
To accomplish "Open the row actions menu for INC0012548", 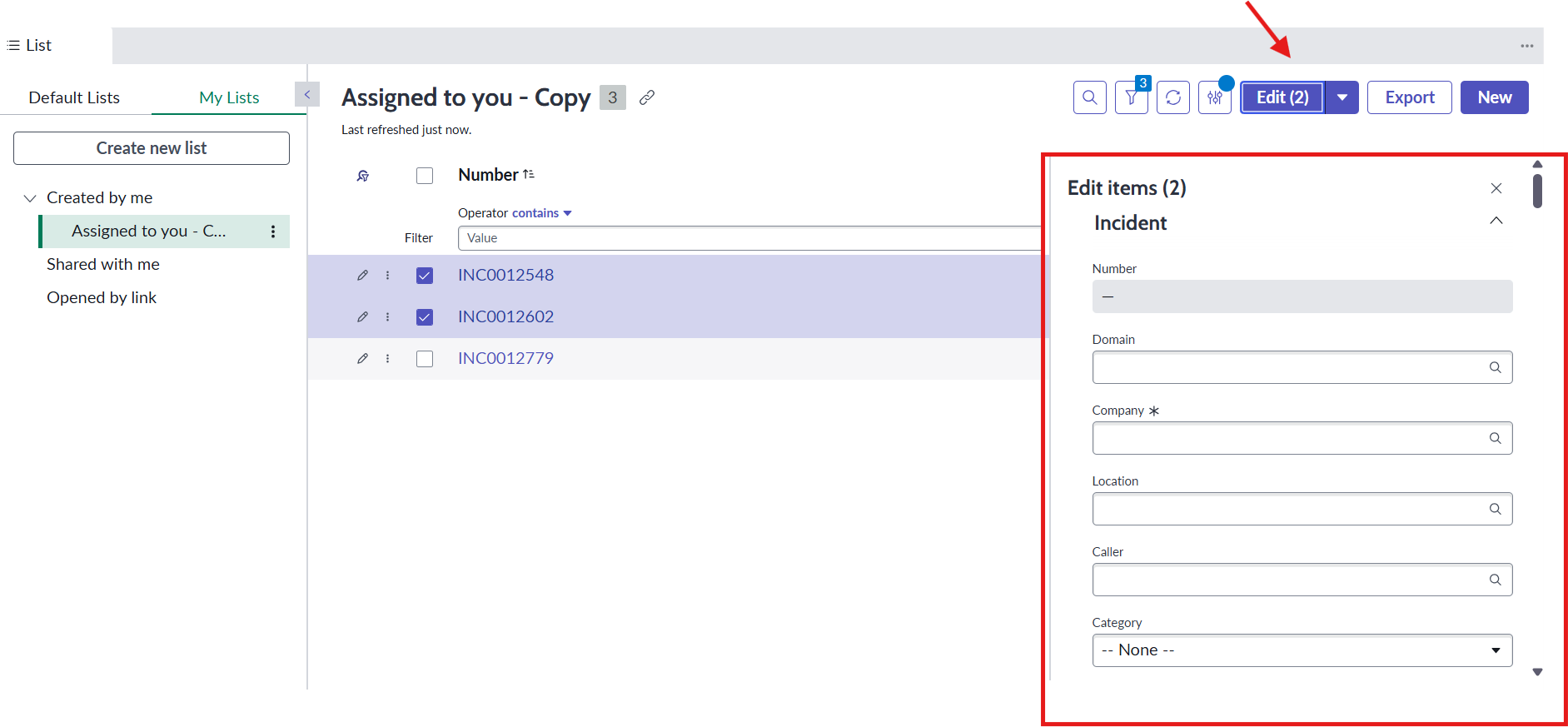I will (x=387, y=276).
